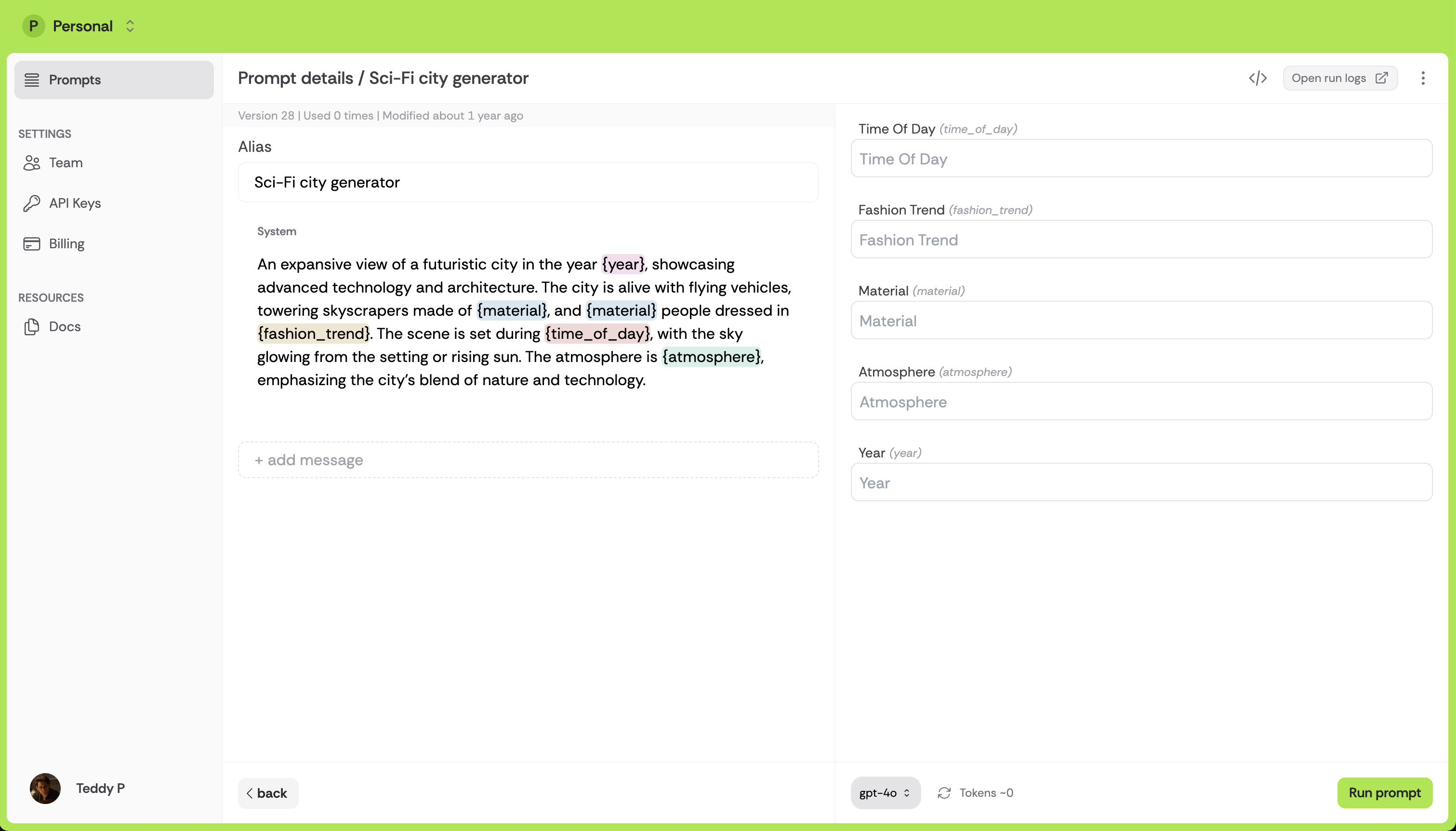Open the gpt-4o model selector
Image resolution: width=1456 pixels, height=831 pixels.
885,793
